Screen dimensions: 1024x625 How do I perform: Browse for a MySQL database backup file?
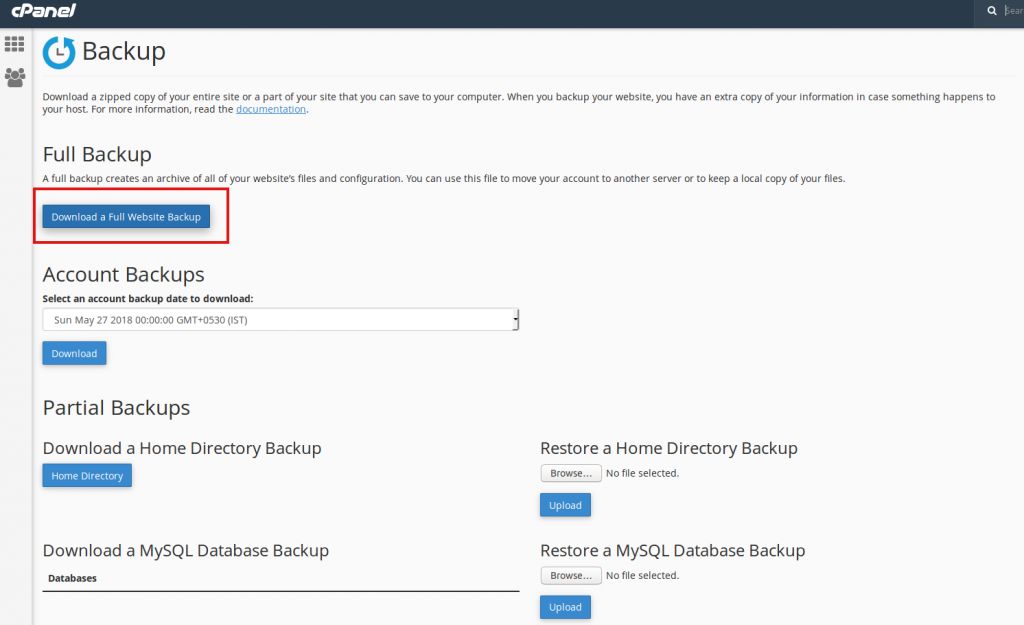click(570, 574)
